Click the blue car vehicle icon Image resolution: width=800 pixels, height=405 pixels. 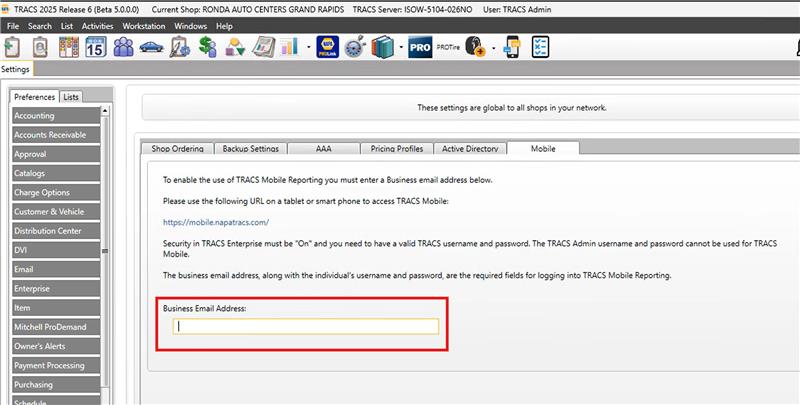click(152, 47)
